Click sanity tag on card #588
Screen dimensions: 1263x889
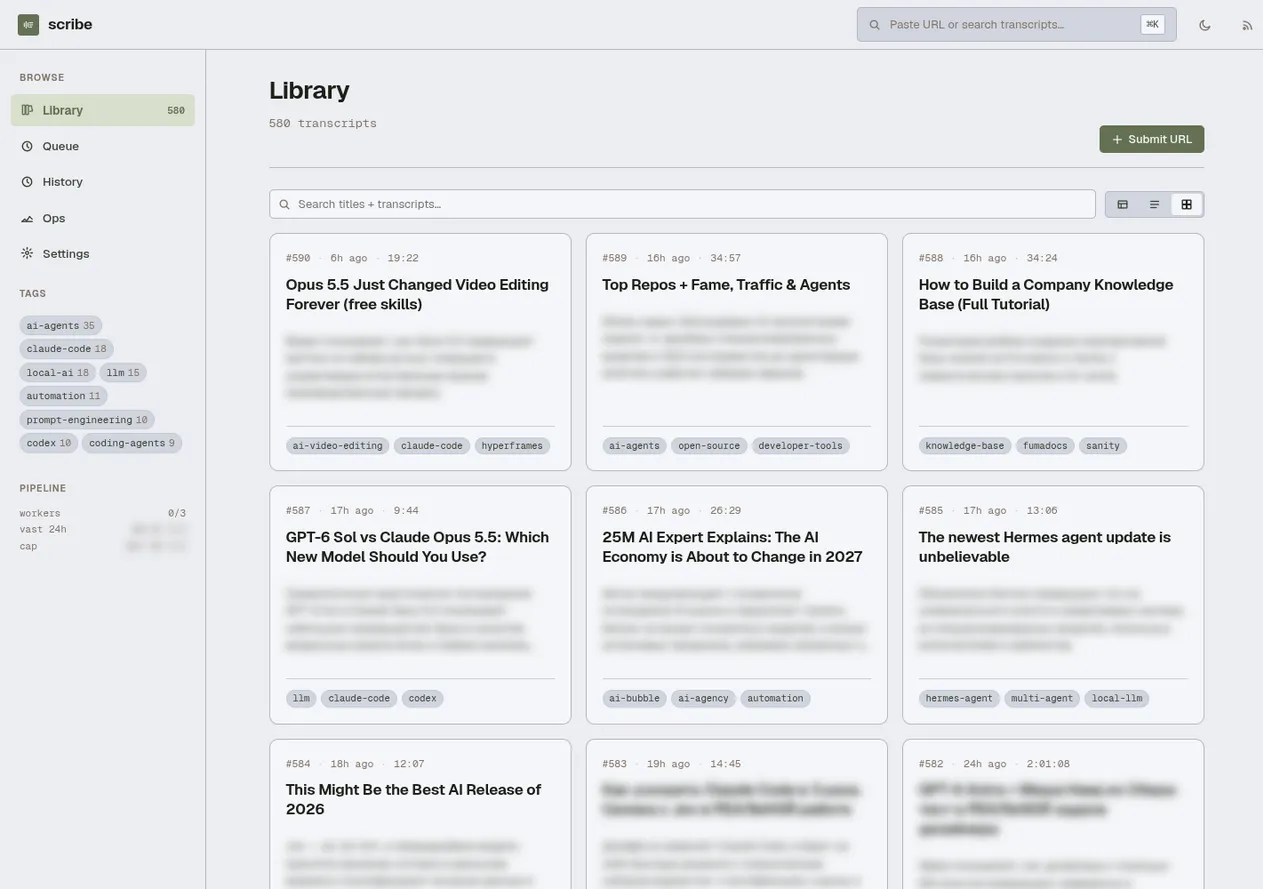pyautogui.click(x=1103, y=446)
